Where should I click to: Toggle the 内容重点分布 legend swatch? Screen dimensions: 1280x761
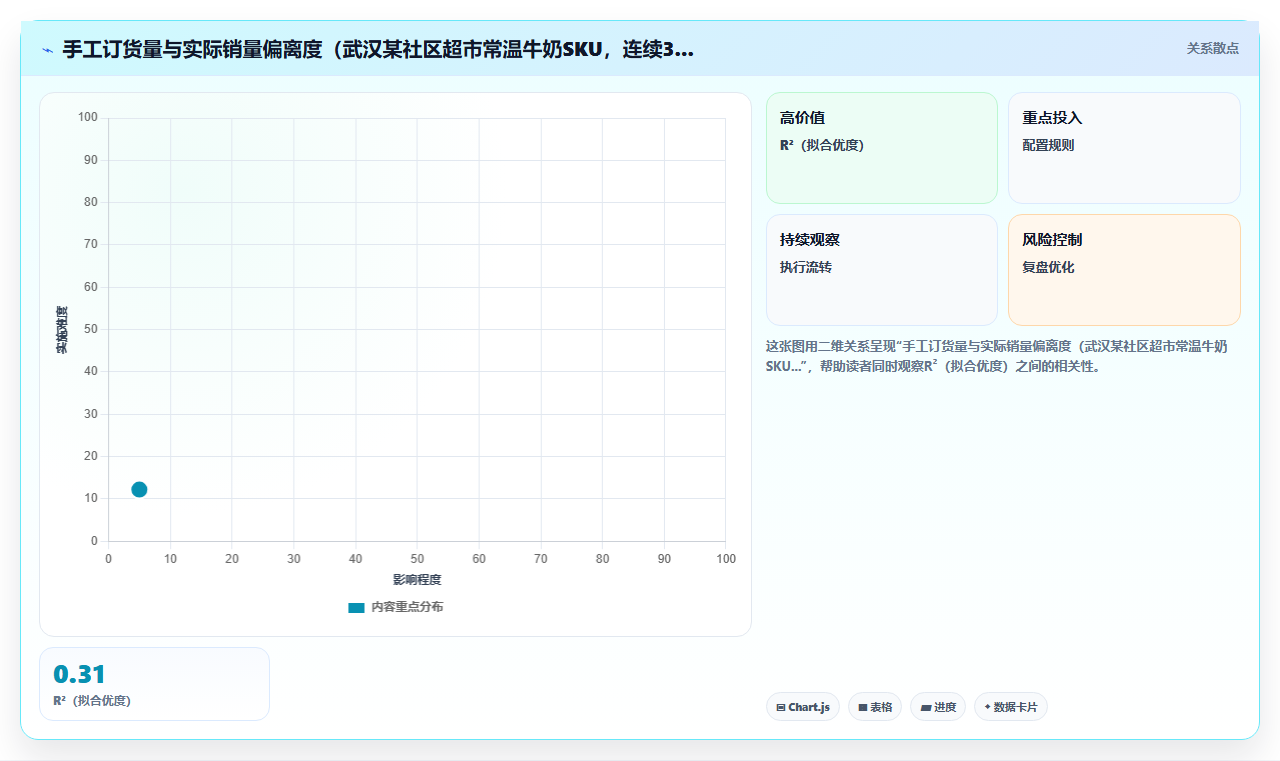pos(356,607)
